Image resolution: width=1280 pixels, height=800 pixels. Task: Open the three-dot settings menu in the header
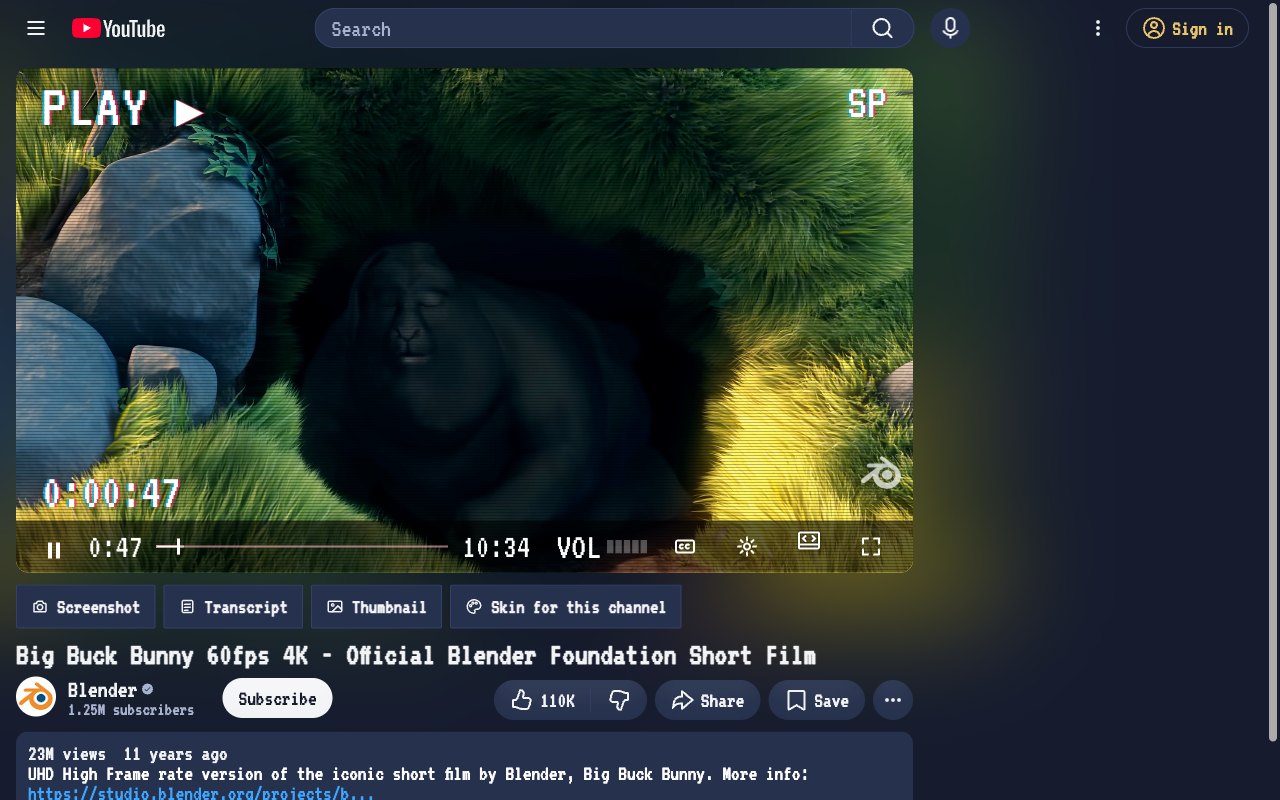coord(1098,28)
